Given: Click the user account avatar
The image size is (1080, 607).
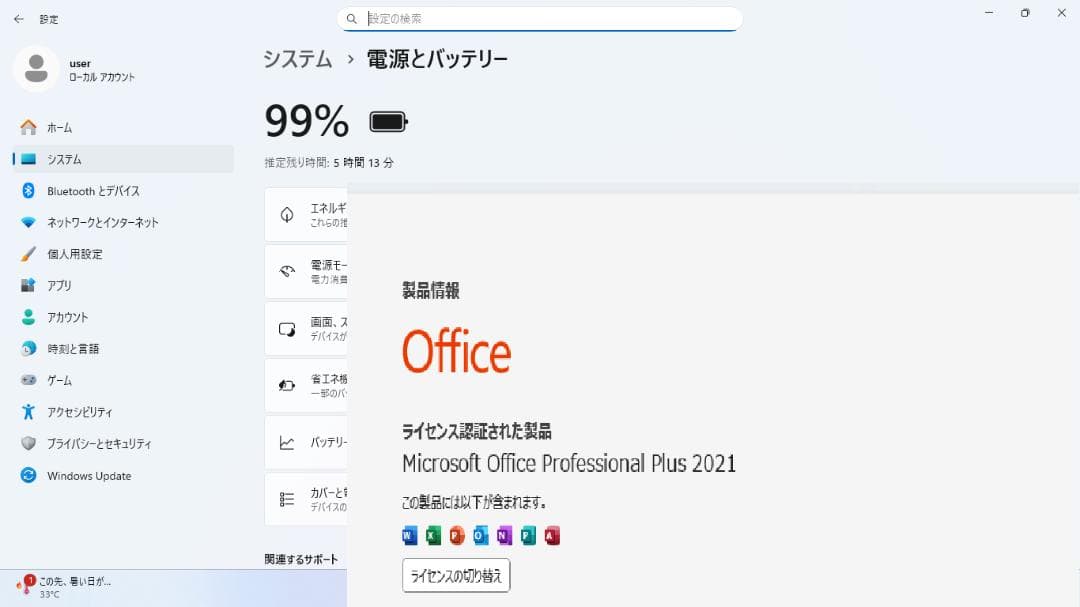Looking at the screenshot, I should [x=36, y=70].
